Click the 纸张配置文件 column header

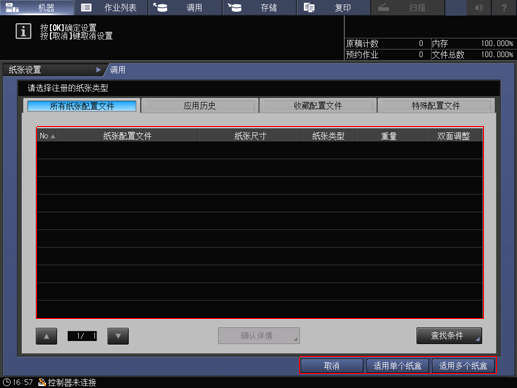[x=127, y=136]
